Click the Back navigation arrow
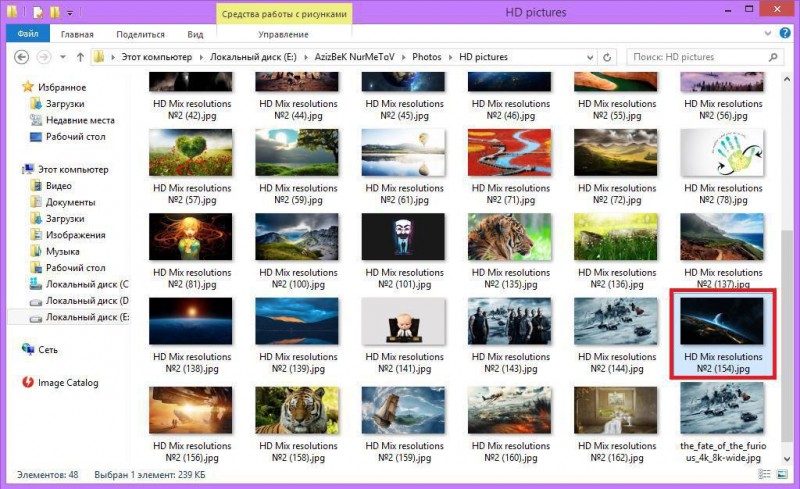The height and width of the screenshot is (489, 800). click(21, 57)
